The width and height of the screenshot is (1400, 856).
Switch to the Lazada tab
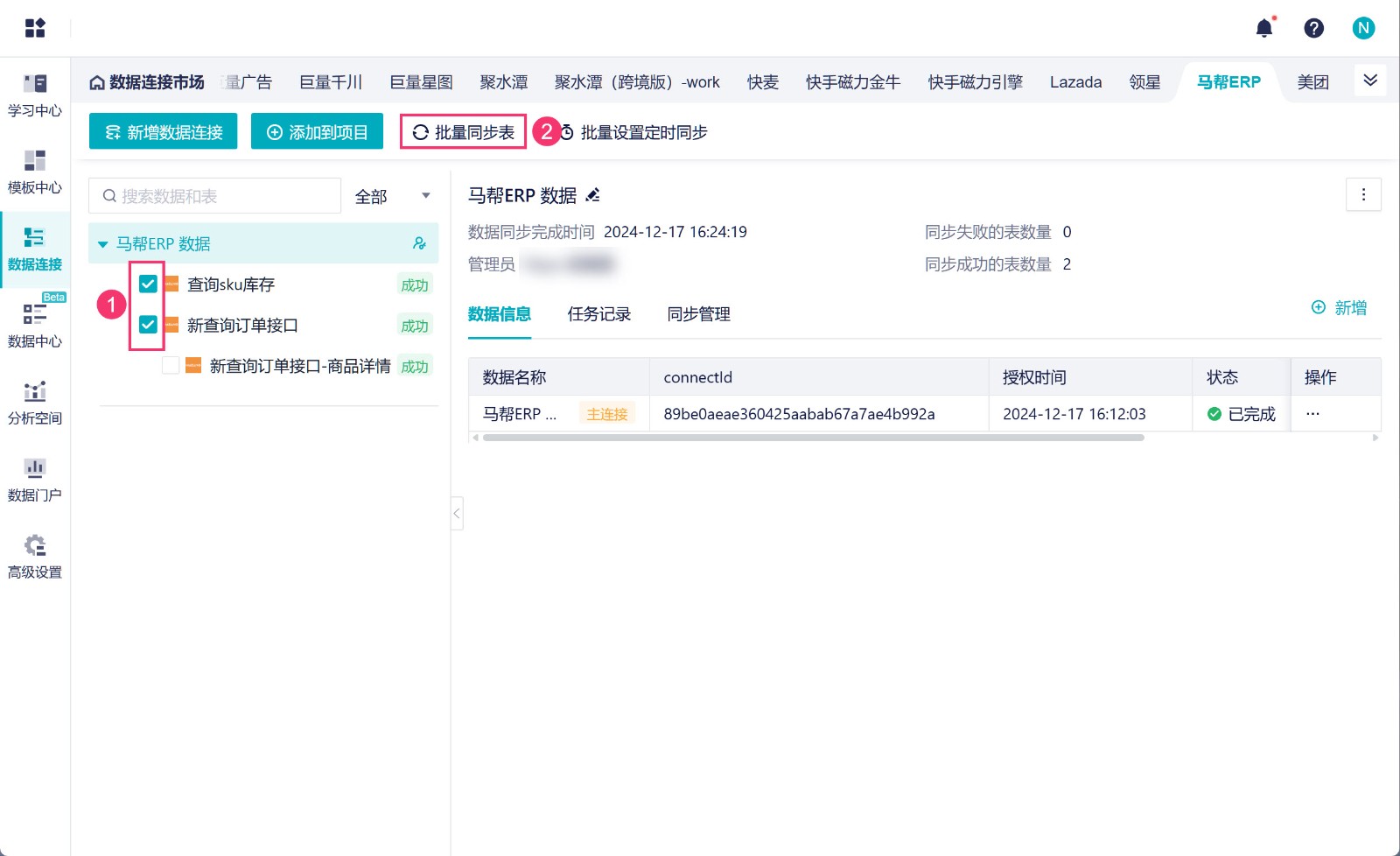(1075, 82)
